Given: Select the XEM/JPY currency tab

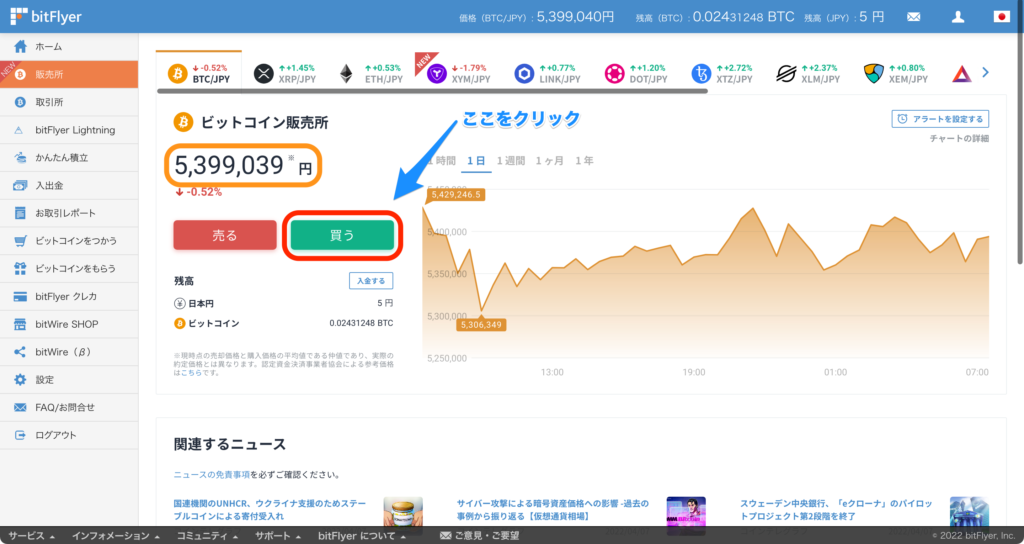Looking at the screenshot, I should click(895, 73).
